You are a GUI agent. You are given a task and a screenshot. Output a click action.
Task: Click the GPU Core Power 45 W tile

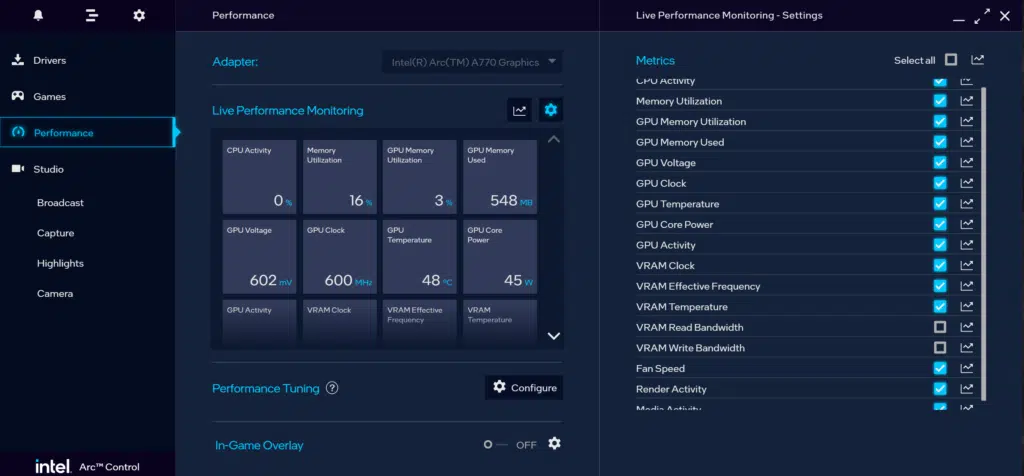500,257
